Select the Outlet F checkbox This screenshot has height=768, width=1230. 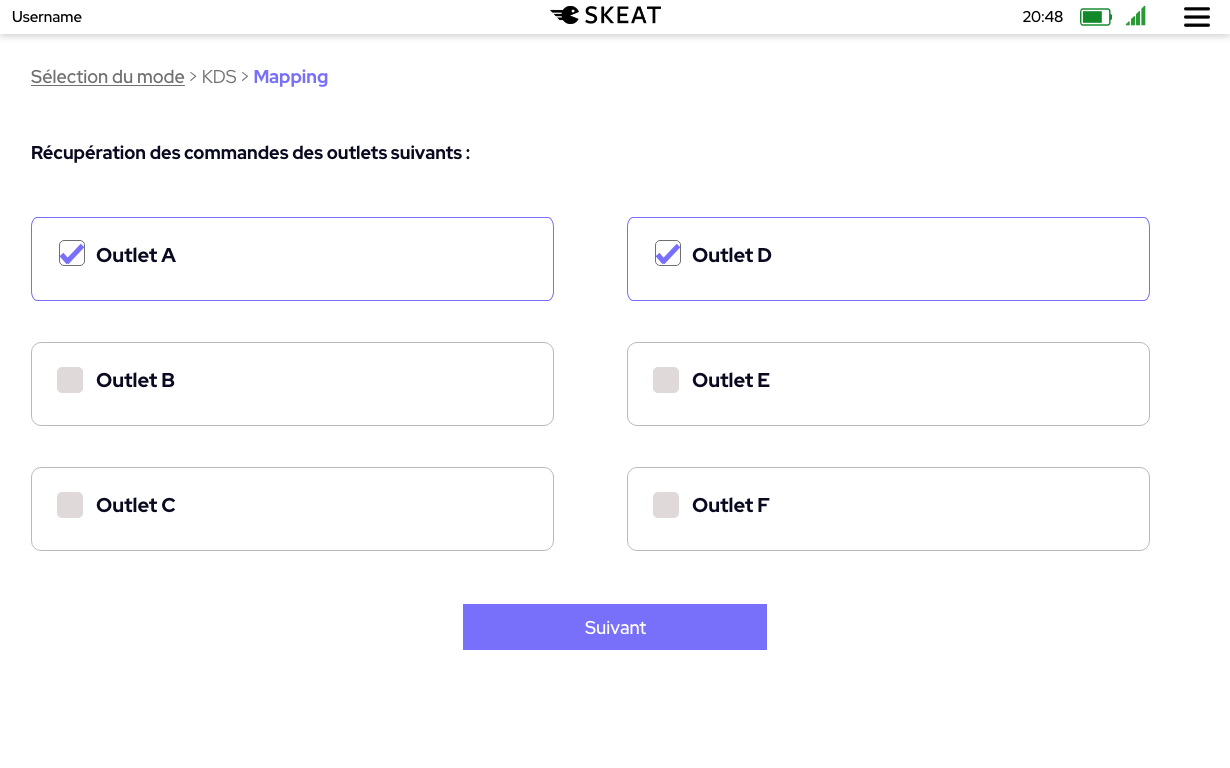coord(666,505)
